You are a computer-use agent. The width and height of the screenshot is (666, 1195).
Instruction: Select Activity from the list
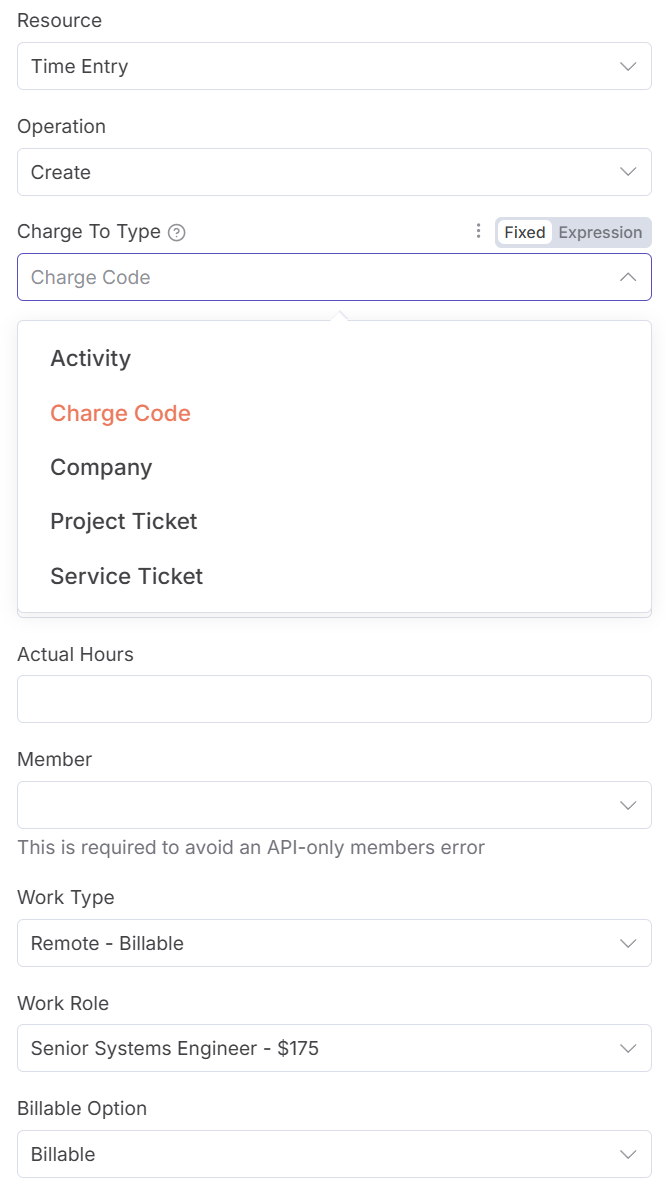91,359
